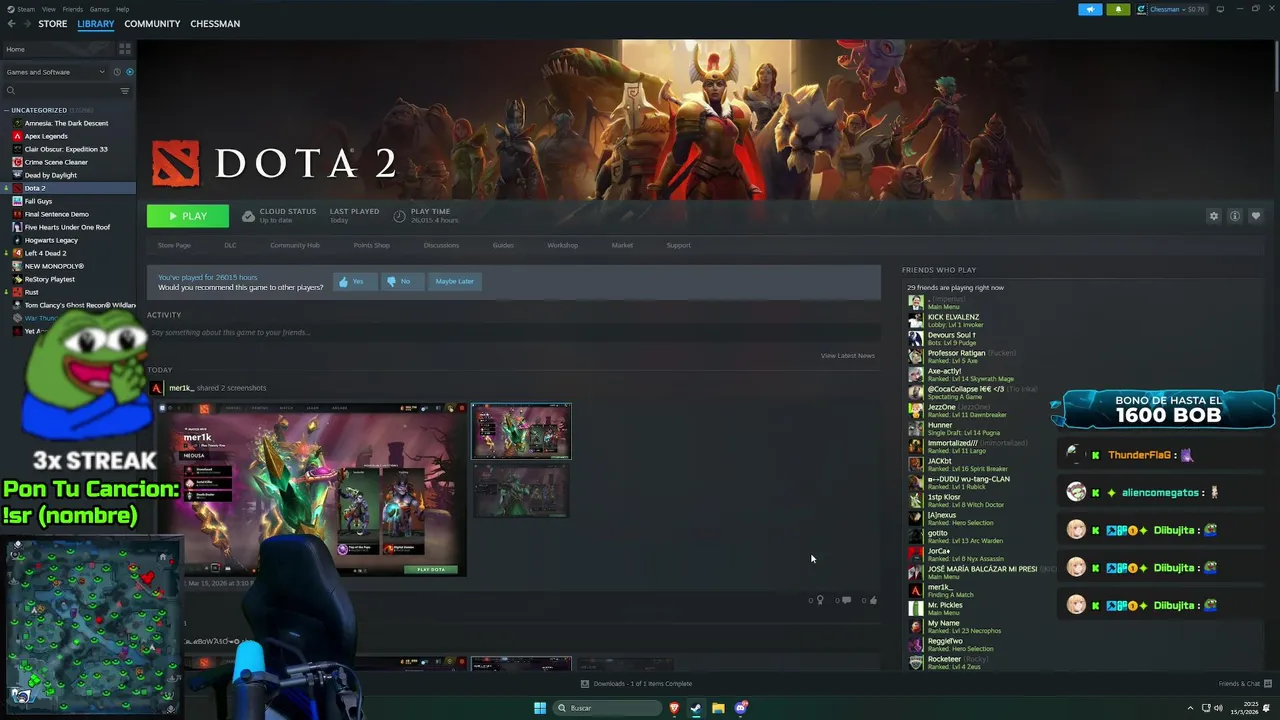
Task: Select Apex Legends in the library
Action: 46,136
